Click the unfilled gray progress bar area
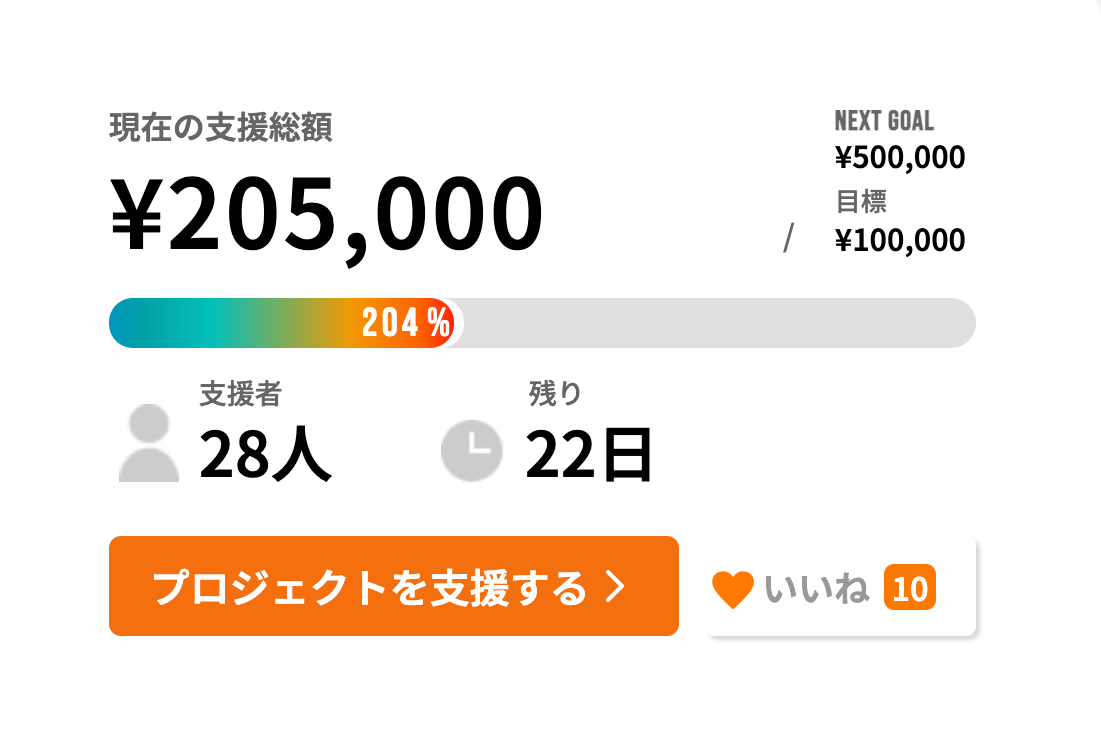 [x=719, y=323]
